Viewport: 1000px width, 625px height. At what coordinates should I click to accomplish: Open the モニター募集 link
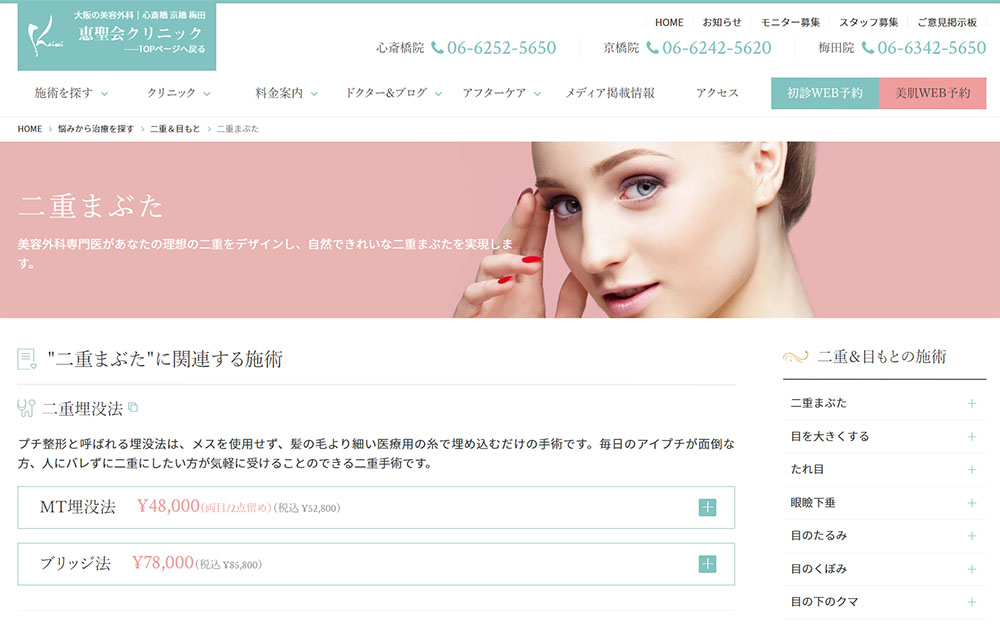click(x=790, y=22)
